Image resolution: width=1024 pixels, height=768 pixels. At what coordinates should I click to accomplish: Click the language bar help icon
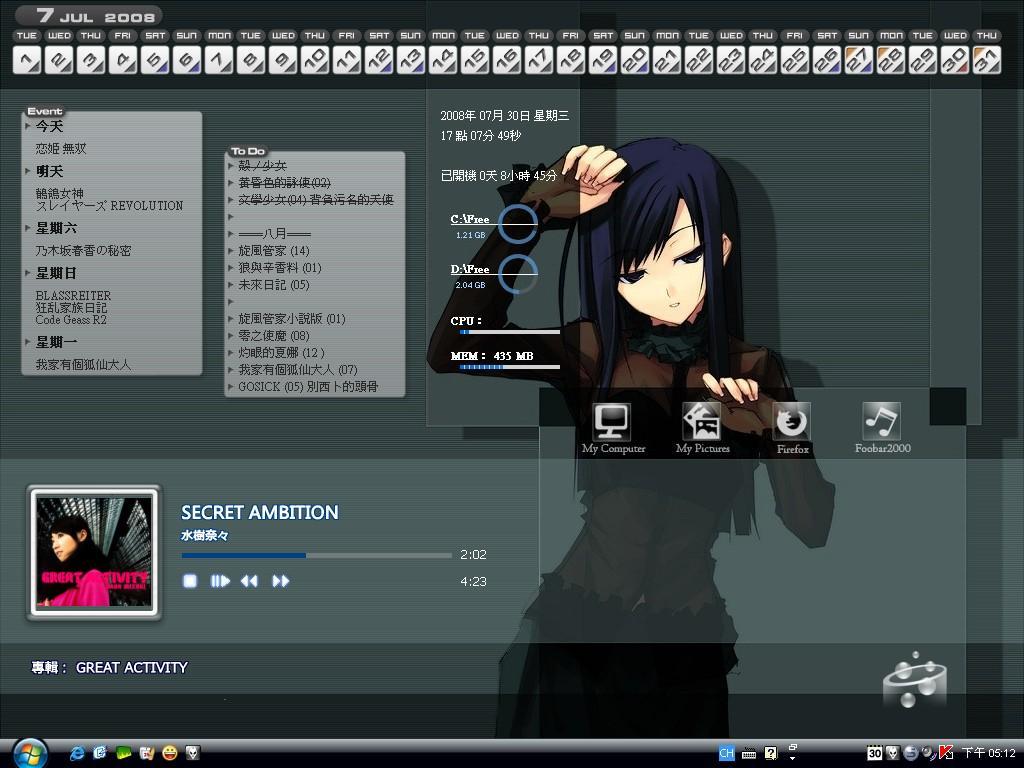(771, 753)
